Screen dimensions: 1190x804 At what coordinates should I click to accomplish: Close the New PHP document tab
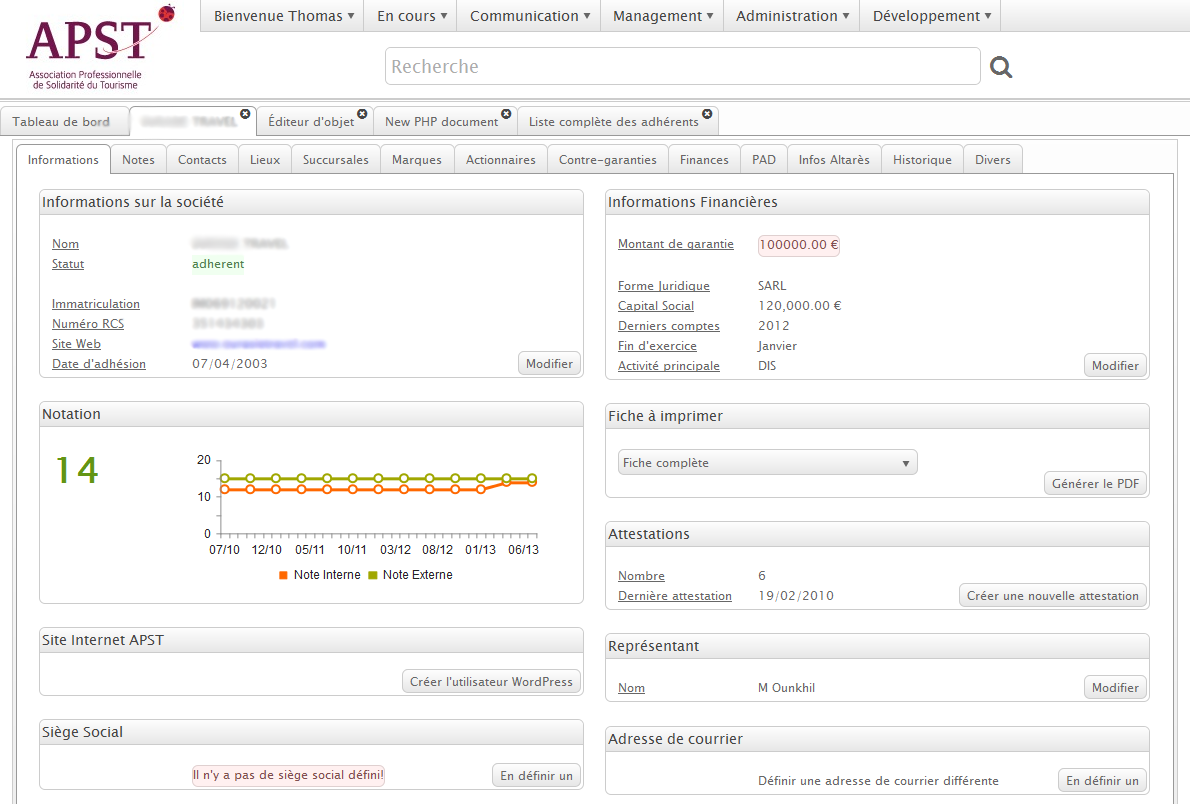[506, 114]
